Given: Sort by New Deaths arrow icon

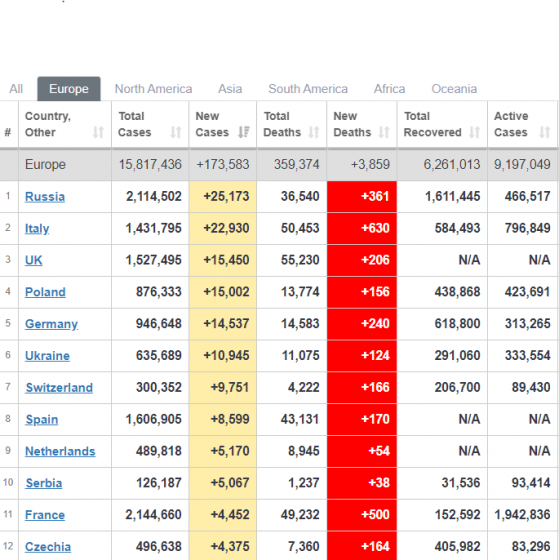Looking at the screenshot, I should coord(384,132).
